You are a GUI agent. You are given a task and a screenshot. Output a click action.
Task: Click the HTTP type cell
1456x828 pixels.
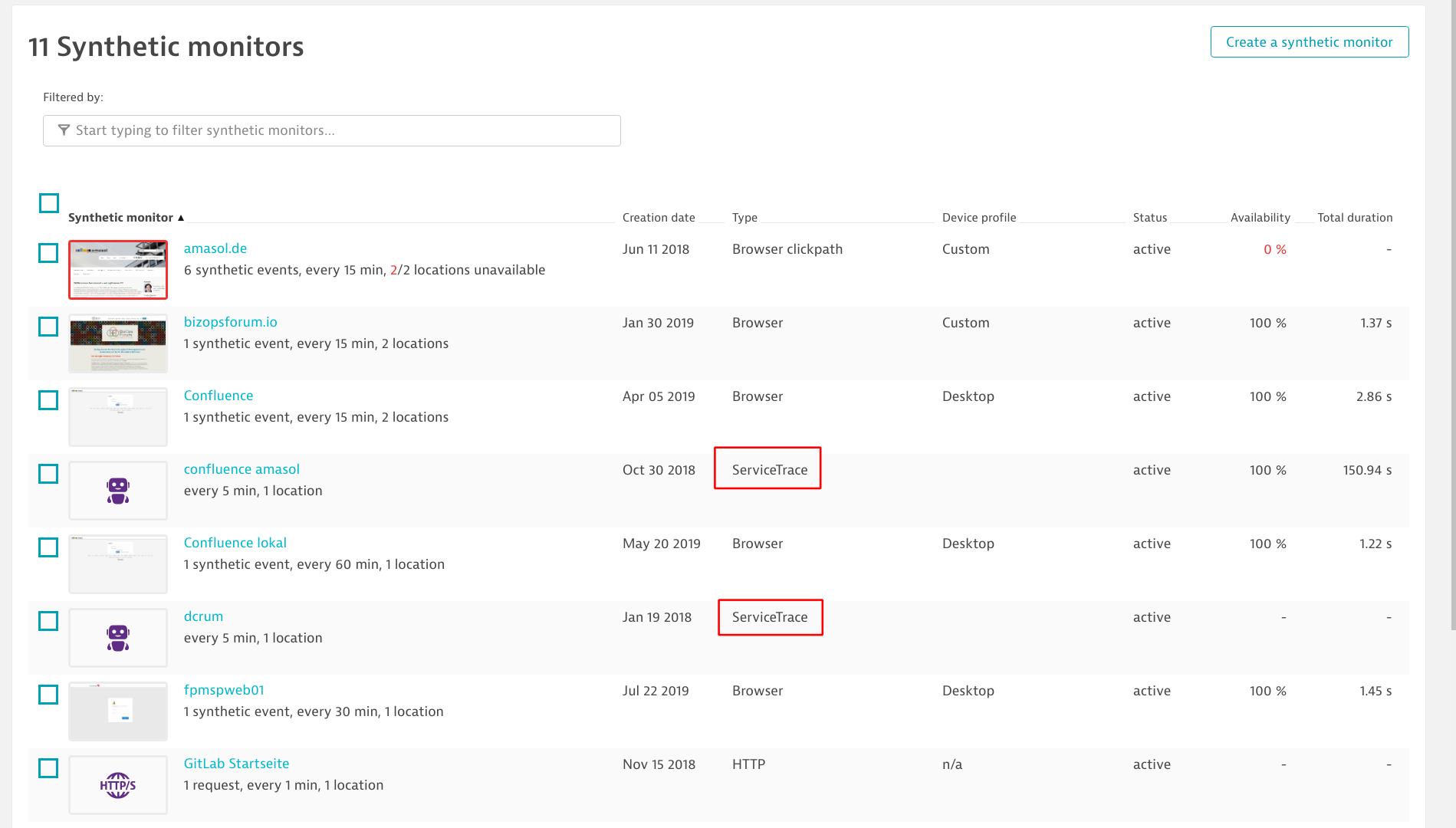(748, 764)
